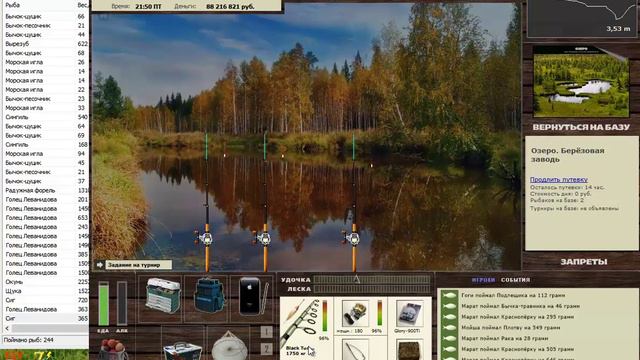640x360 pixels.
Task: Select the Сиг row weighing 720
Action: coord(46,300)
